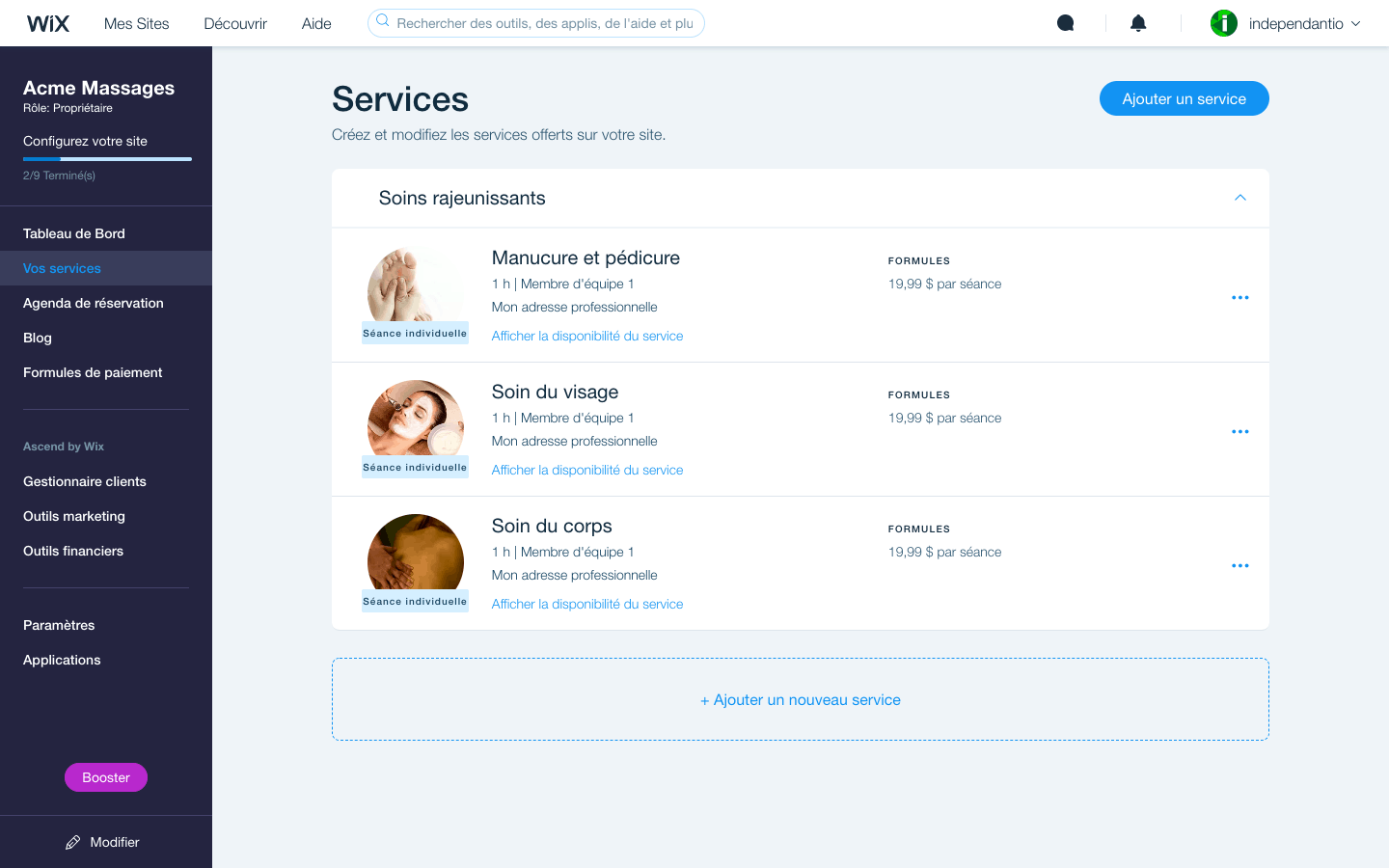Click the Soin du corps thumbnail
The width and height of the screenshot is (1389, 868).
[415, 555]
